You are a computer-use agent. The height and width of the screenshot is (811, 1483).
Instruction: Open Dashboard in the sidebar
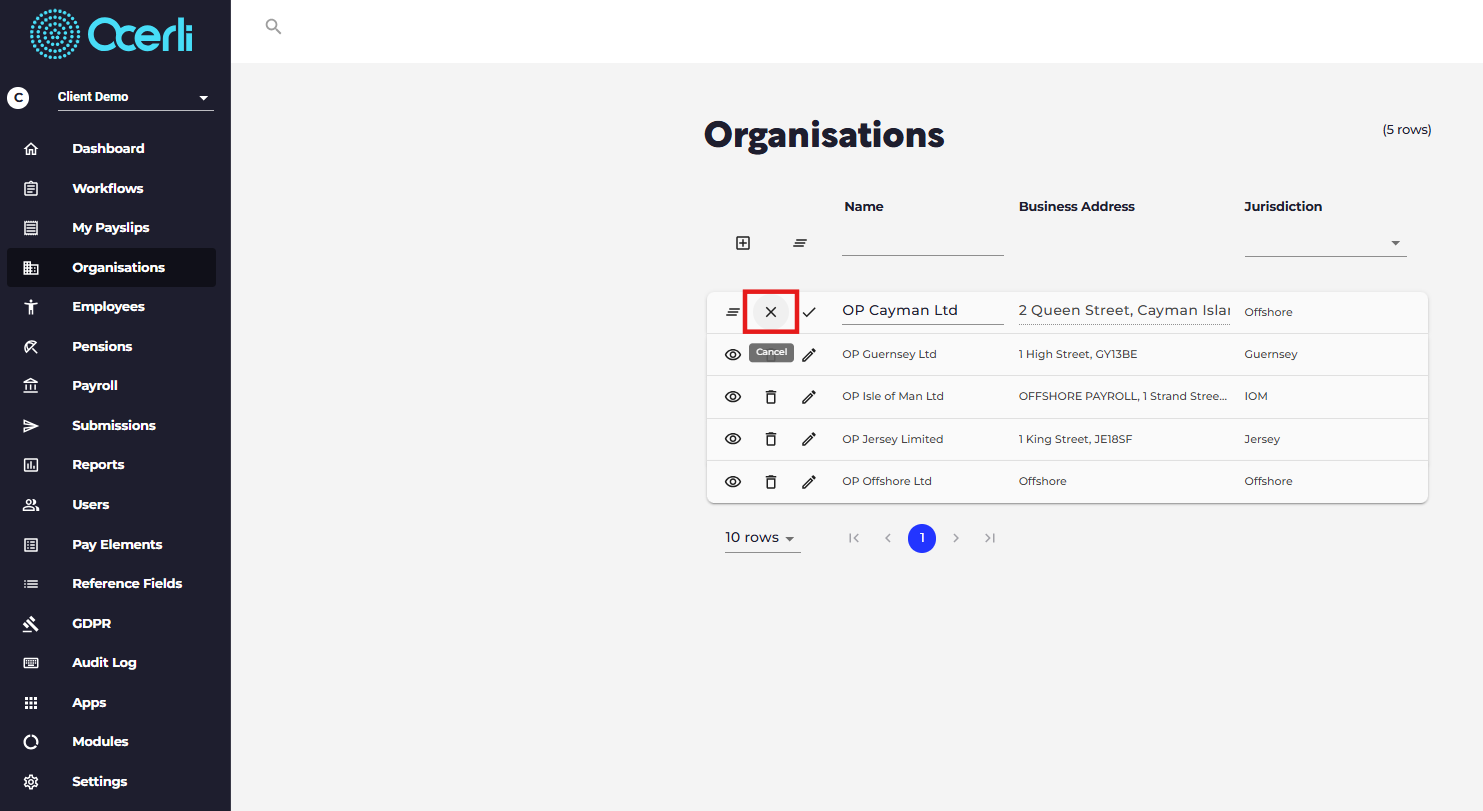coord(111,148)
